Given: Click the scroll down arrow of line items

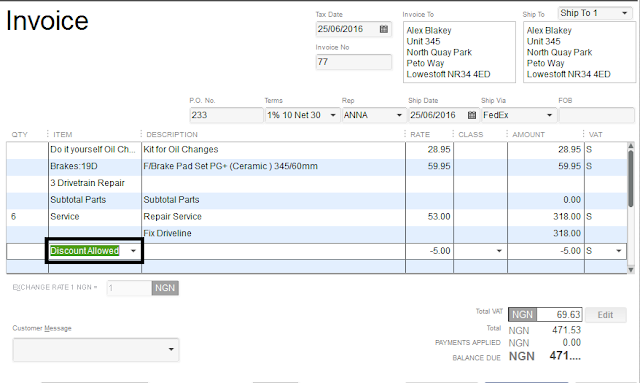Looking at the screenshot, I should 631,269.
